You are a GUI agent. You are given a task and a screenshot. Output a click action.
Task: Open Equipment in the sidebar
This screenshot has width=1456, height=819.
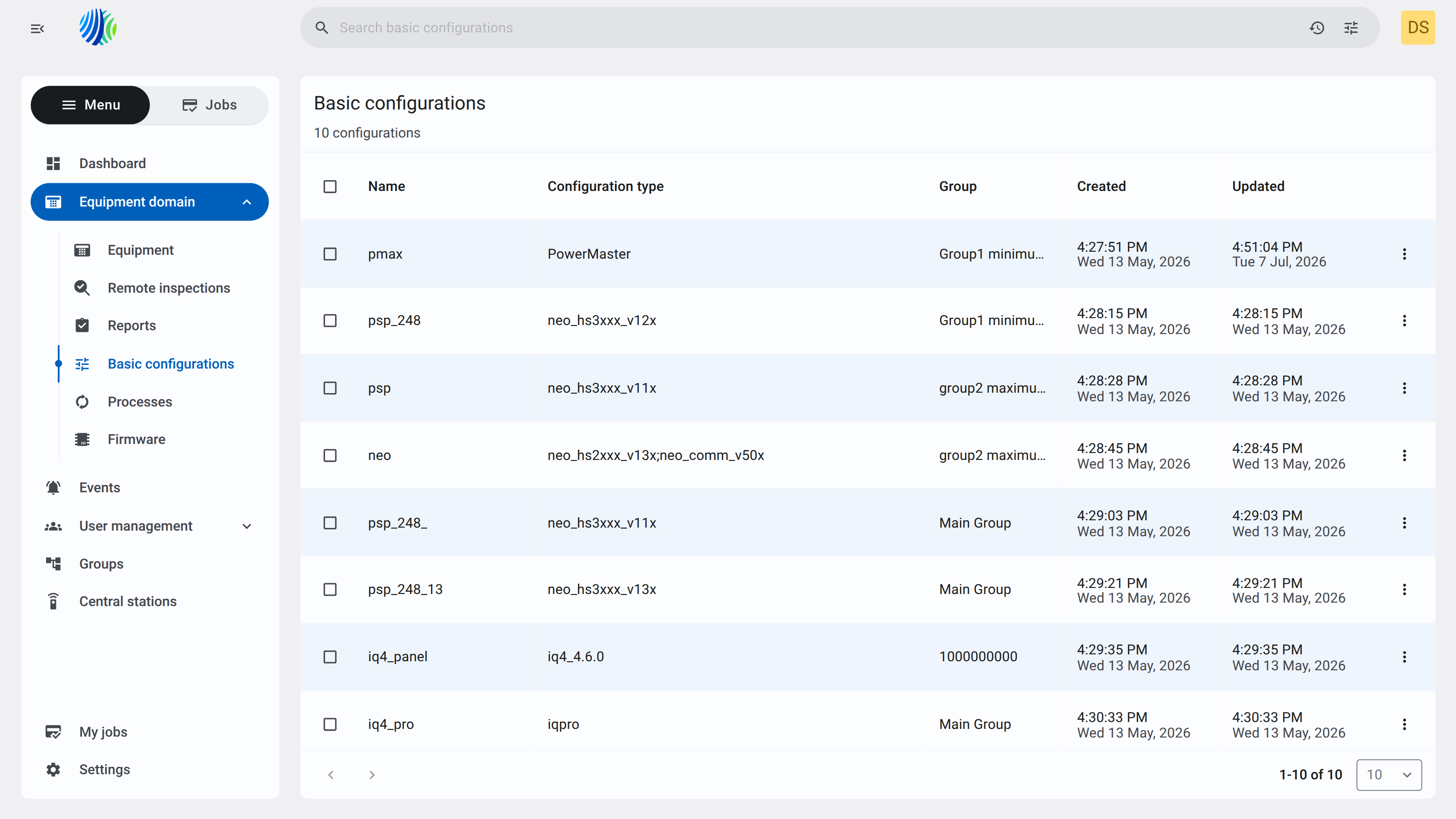[141, 250]
